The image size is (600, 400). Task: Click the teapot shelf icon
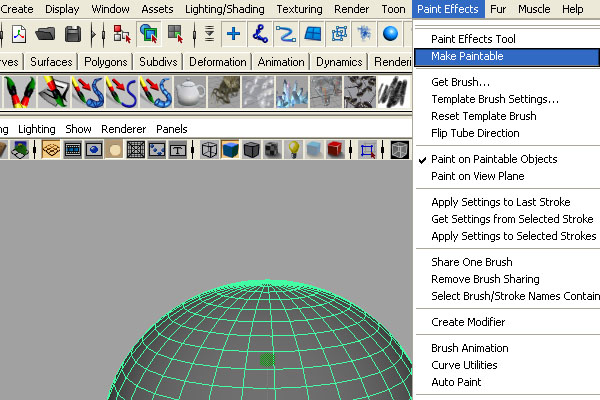190,92
